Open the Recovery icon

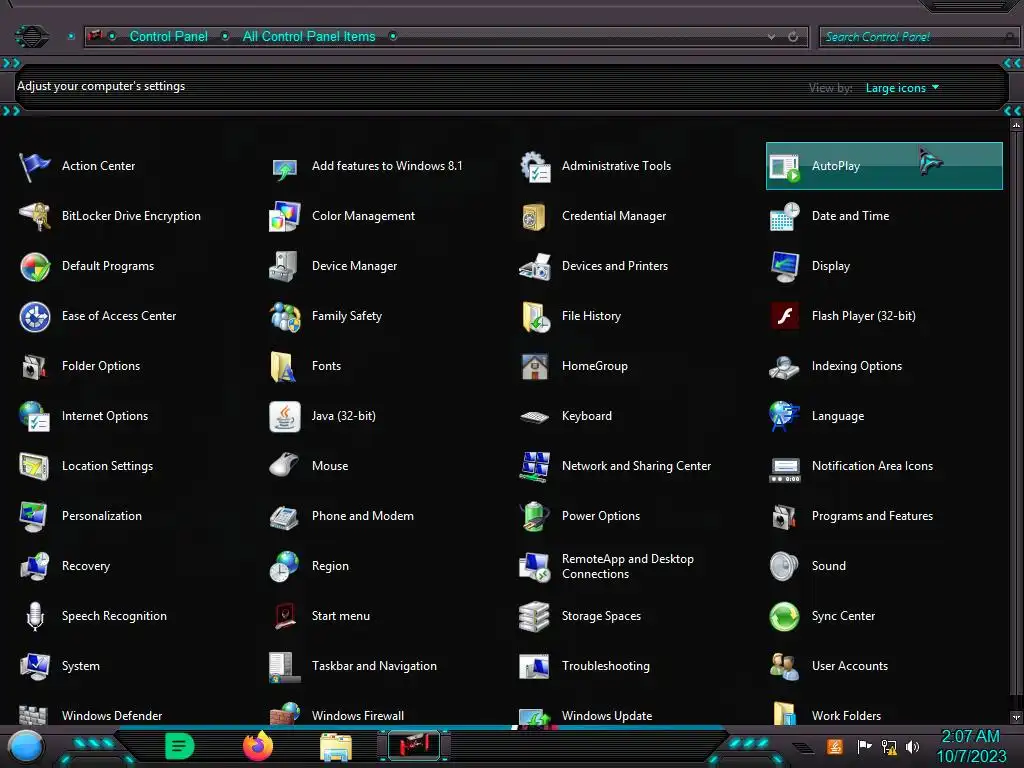click(35, 566)
